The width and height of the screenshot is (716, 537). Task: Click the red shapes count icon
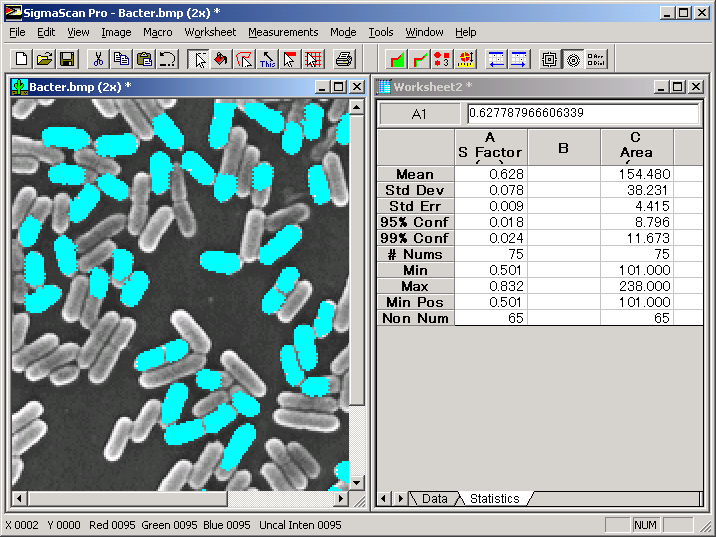click(442, 59)
